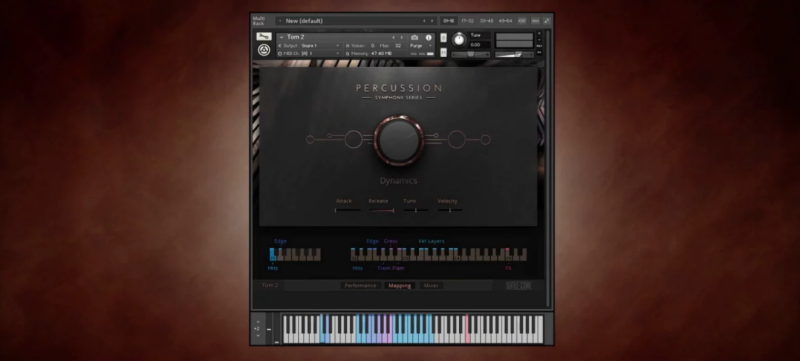Take a snapshot with the camera icon
800x361 pixels.
point(414,37)
